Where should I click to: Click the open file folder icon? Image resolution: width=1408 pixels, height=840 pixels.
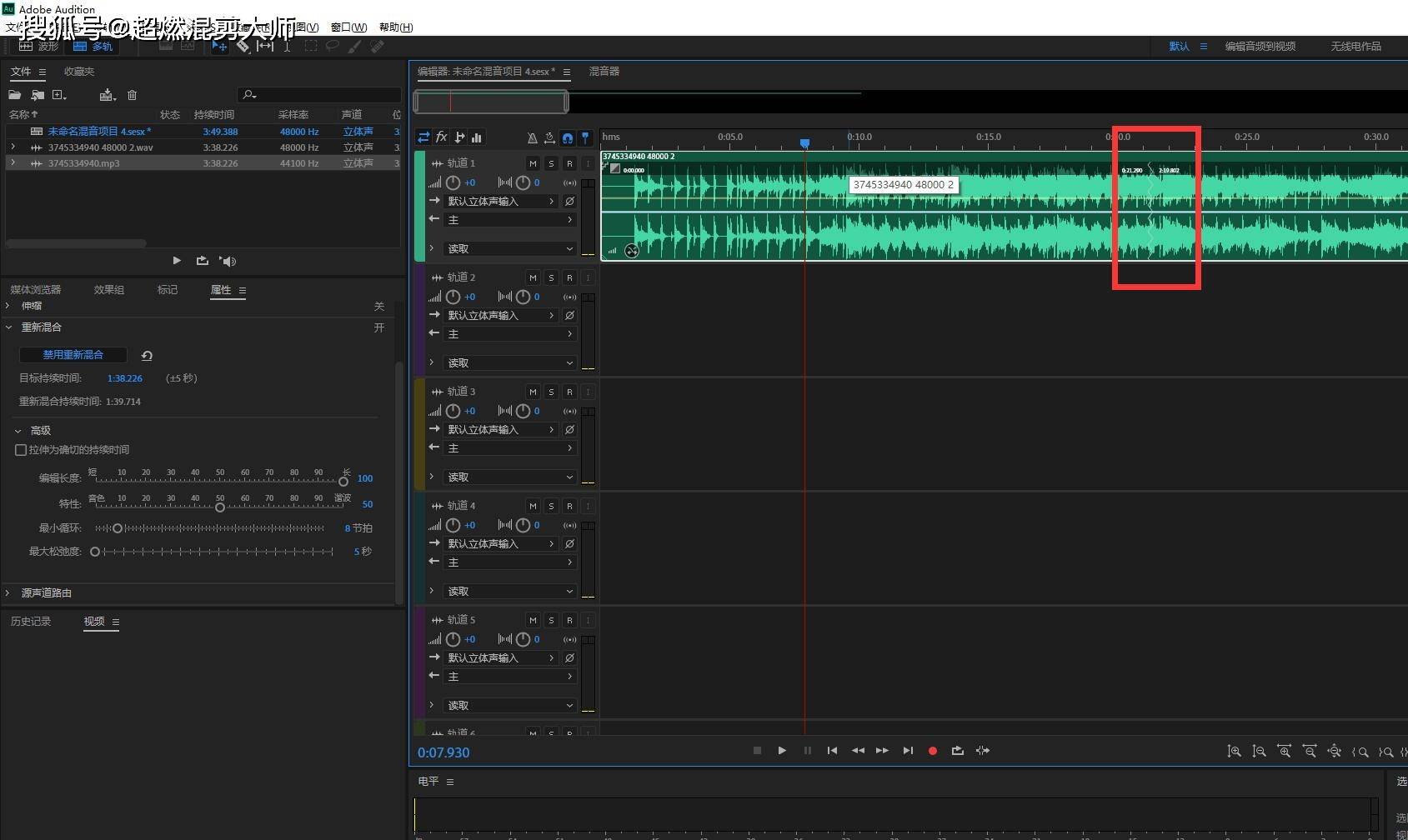pos(15,95)
